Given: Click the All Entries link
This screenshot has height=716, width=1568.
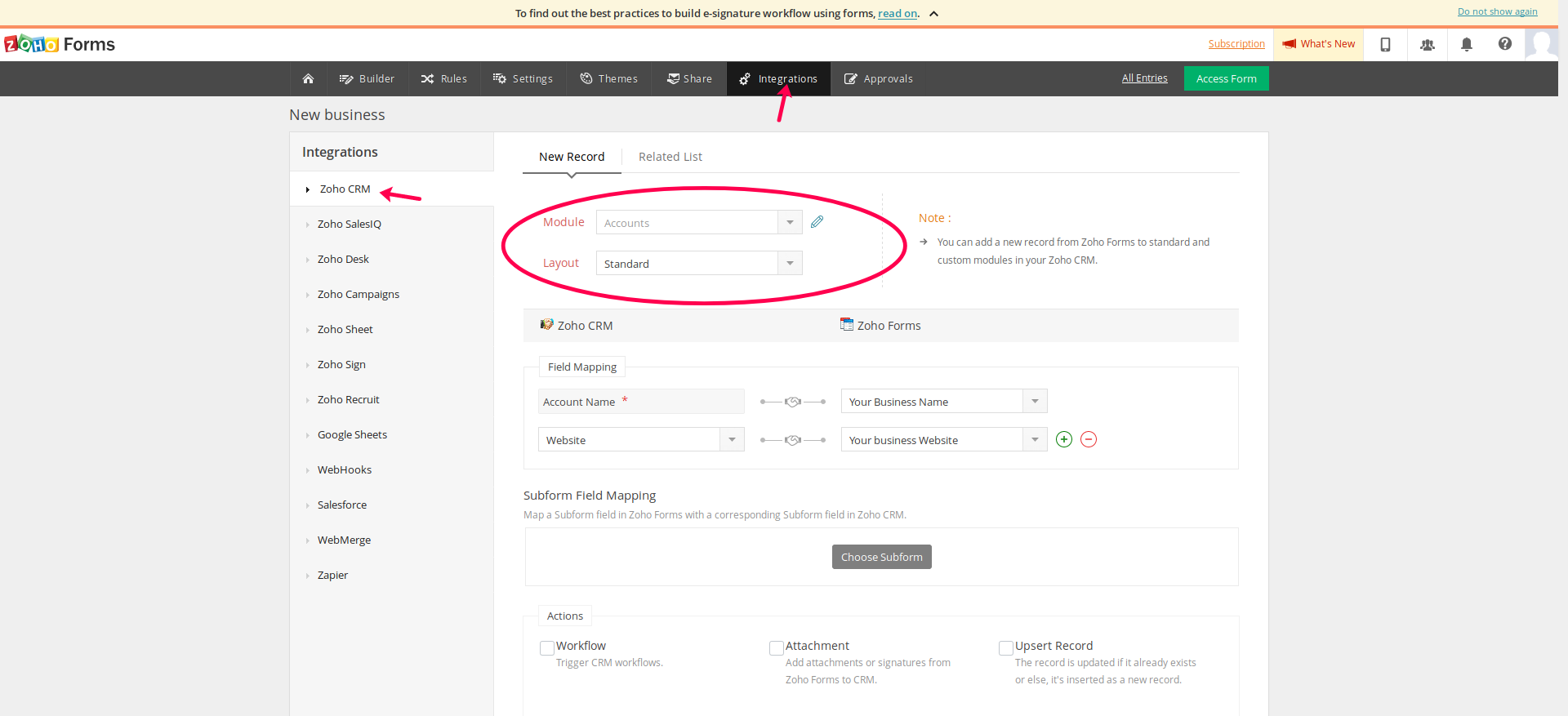Looking at the screenshot, I should tap(1144, 78).
